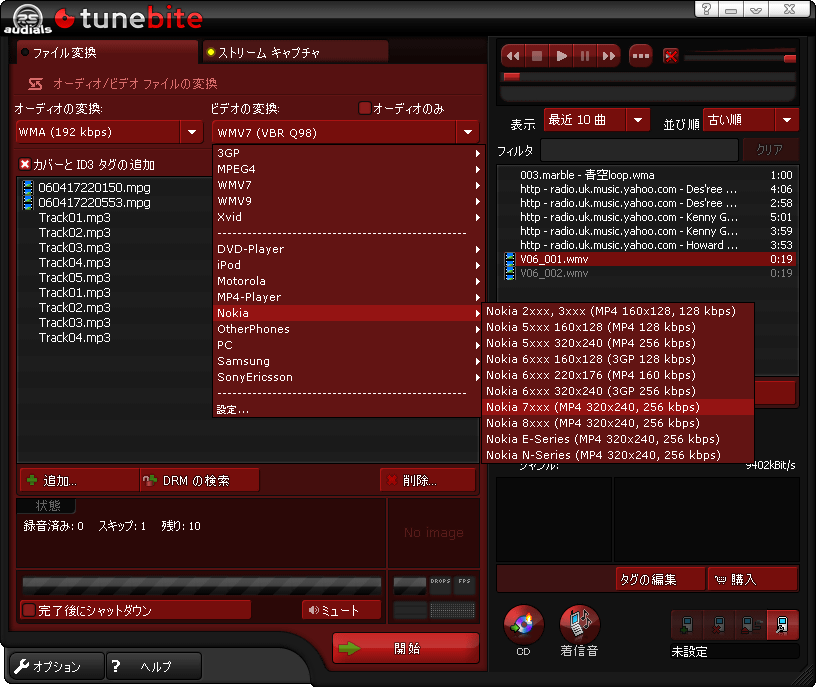Click the 購入 button
The height and width of the screenshot is (687, 816).
coord(753,579)
